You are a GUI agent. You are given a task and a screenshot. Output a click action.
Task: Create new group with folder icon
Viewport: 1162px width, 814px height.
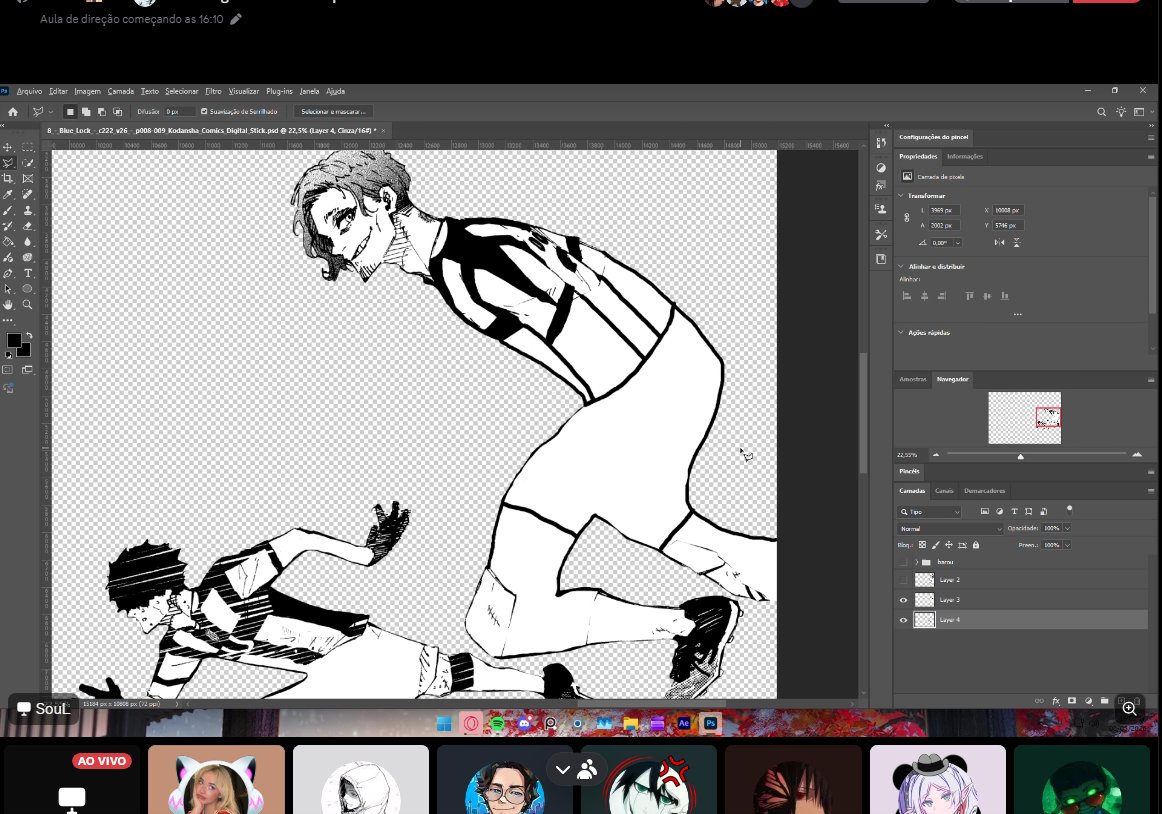point(1104,701)
